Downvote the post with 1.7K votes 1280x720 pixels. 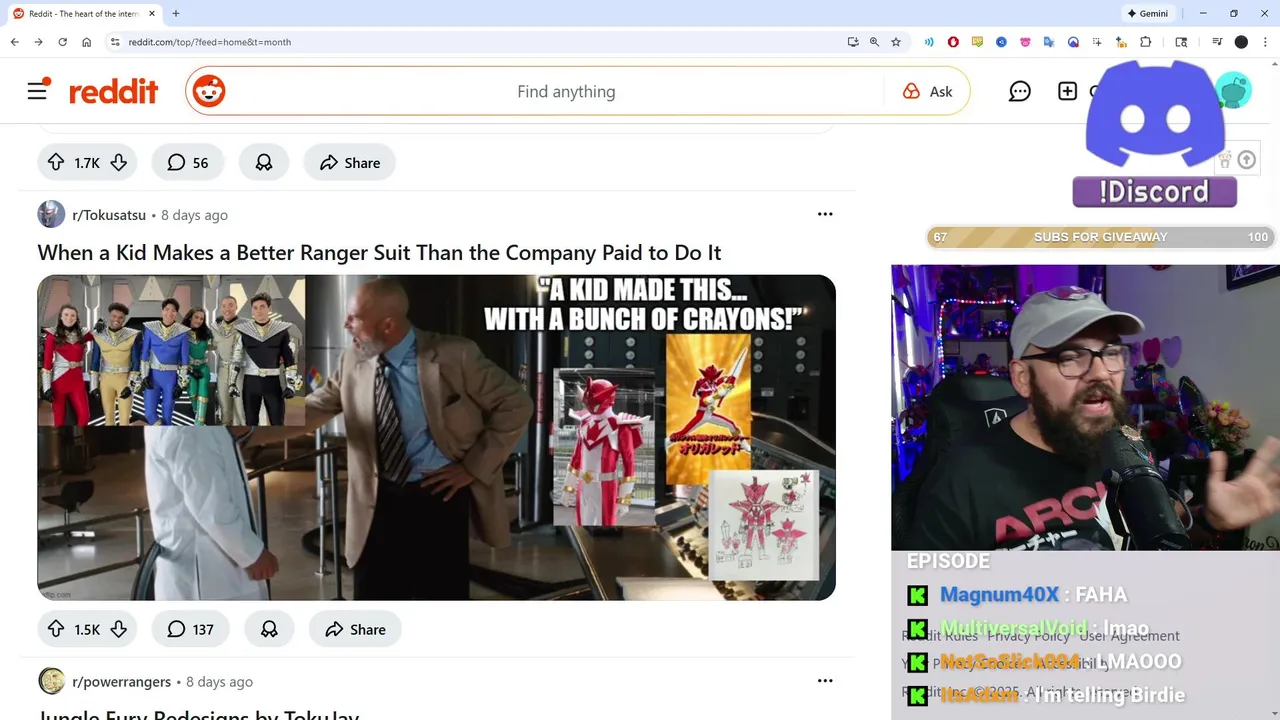pyautogui.click(x=119, y=162)
